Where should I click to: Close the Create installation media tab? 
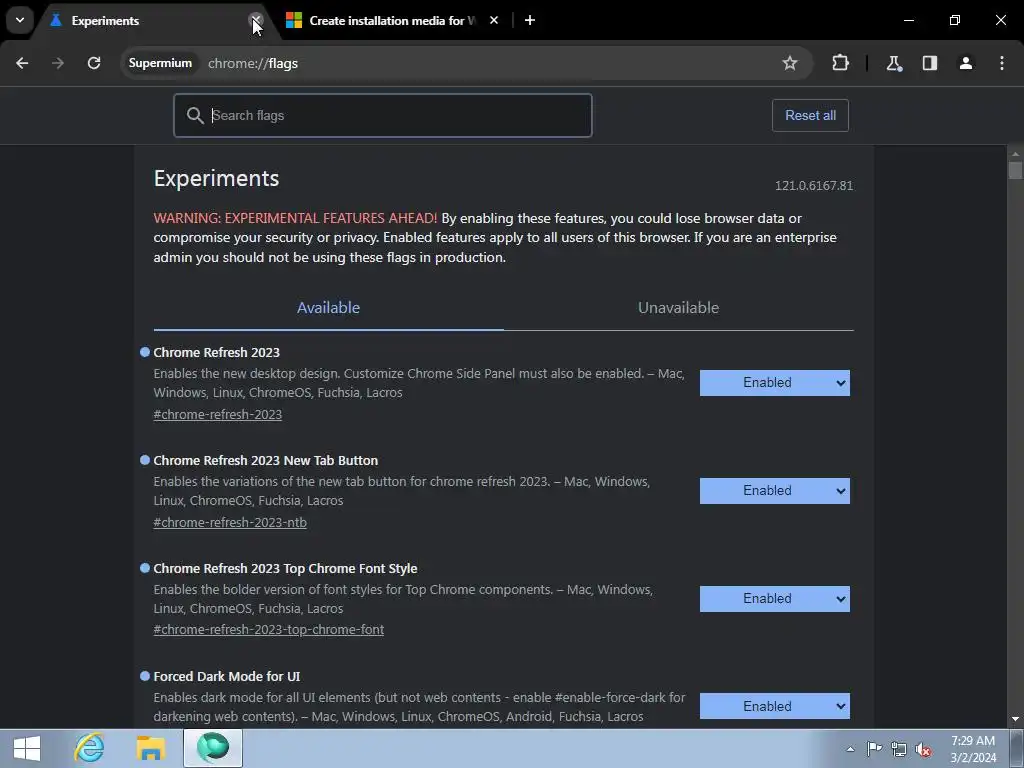pyautogui.click(x=494, y=20)
